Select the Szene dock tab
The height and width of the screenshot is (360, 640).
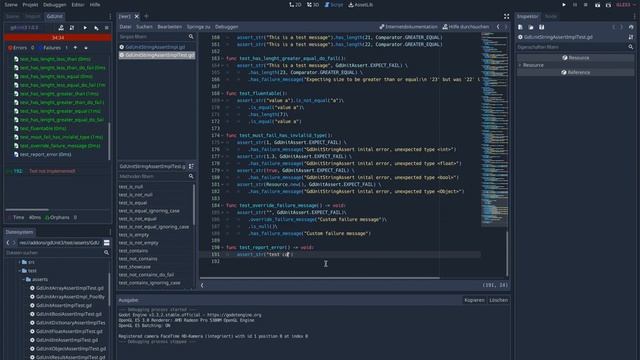click(12, 16)
